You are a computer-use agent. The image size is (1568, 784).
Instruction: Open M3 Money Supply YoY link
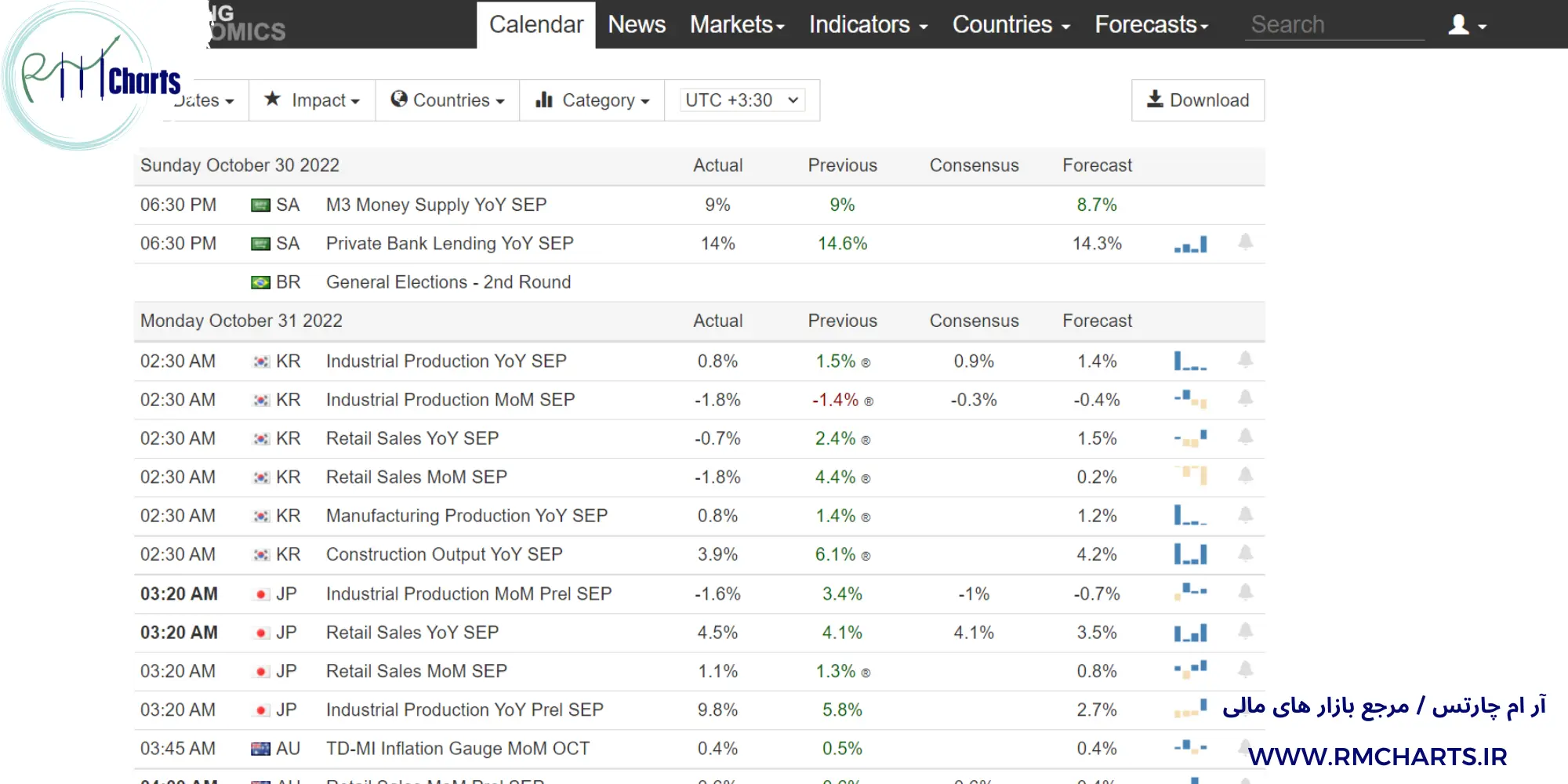(436, 205)
